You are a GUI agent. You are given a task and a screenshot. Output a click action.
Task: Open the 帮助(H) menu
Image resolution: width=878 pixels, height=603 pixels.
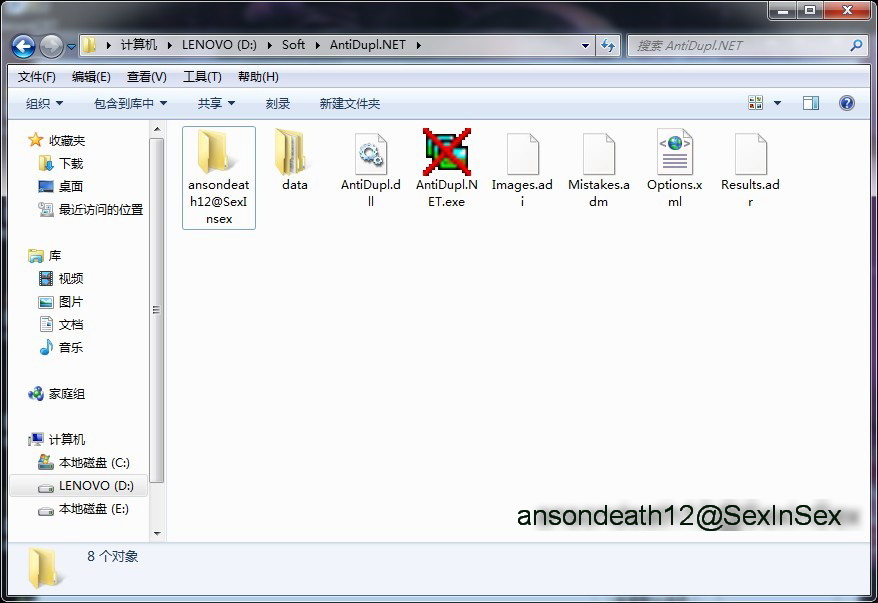(x=258, y=77)
